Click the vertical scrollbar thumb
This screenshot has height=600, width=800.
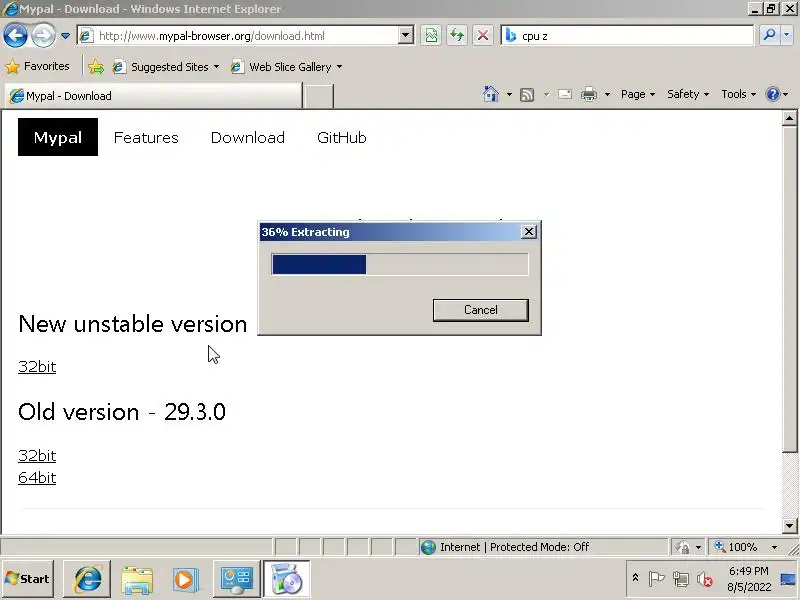tap(789, 289)
